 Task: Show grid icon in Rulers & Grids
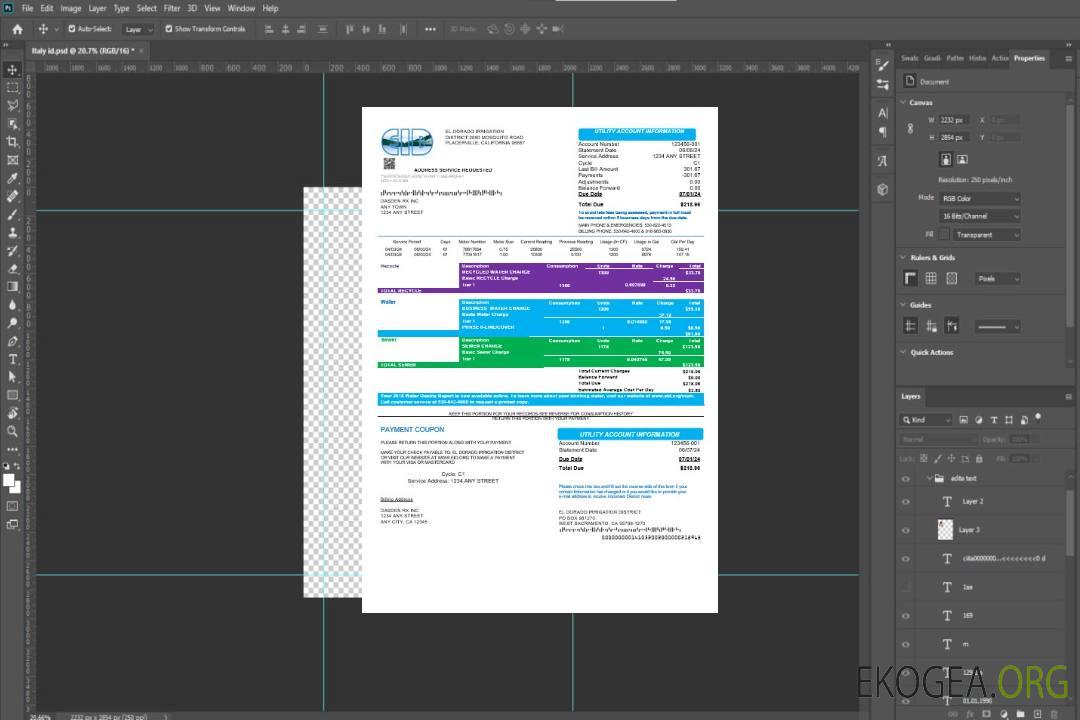click(x=931, y=278)
